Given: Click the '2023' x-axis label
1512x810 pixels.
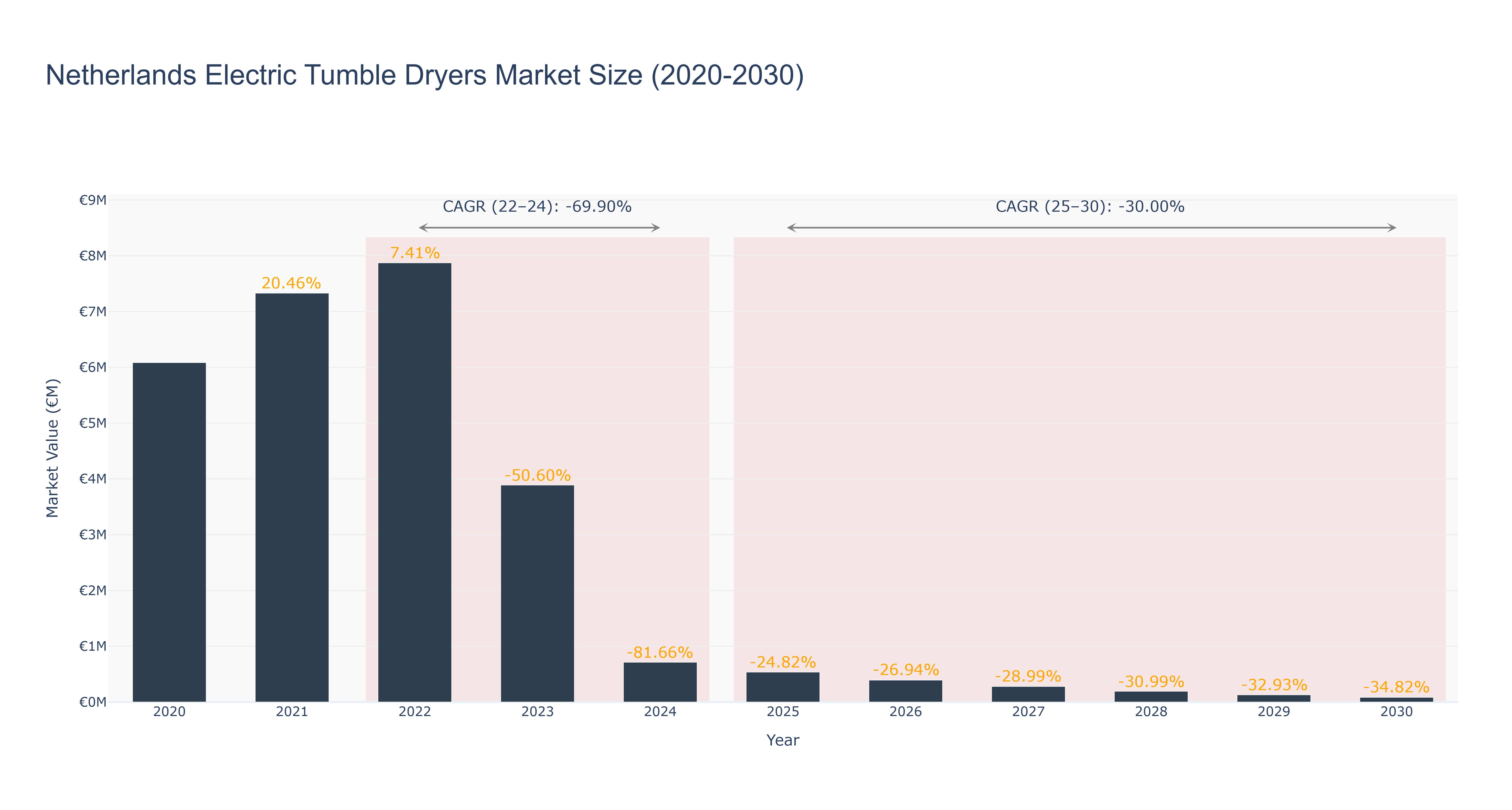Looking at the screenshot, I should tap(537, 712).
